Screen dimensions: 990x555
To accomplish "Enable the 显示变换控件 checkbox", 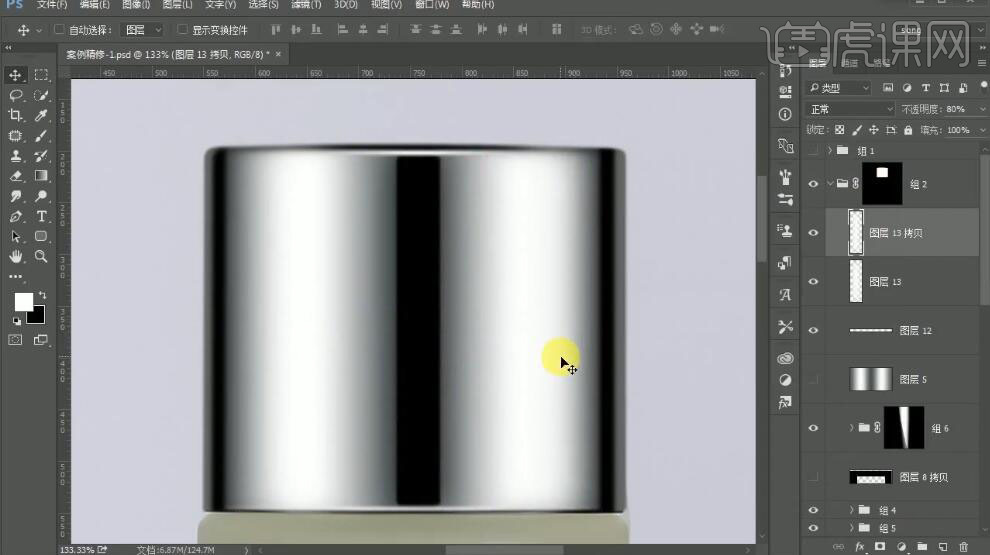I will pos(182,30).
